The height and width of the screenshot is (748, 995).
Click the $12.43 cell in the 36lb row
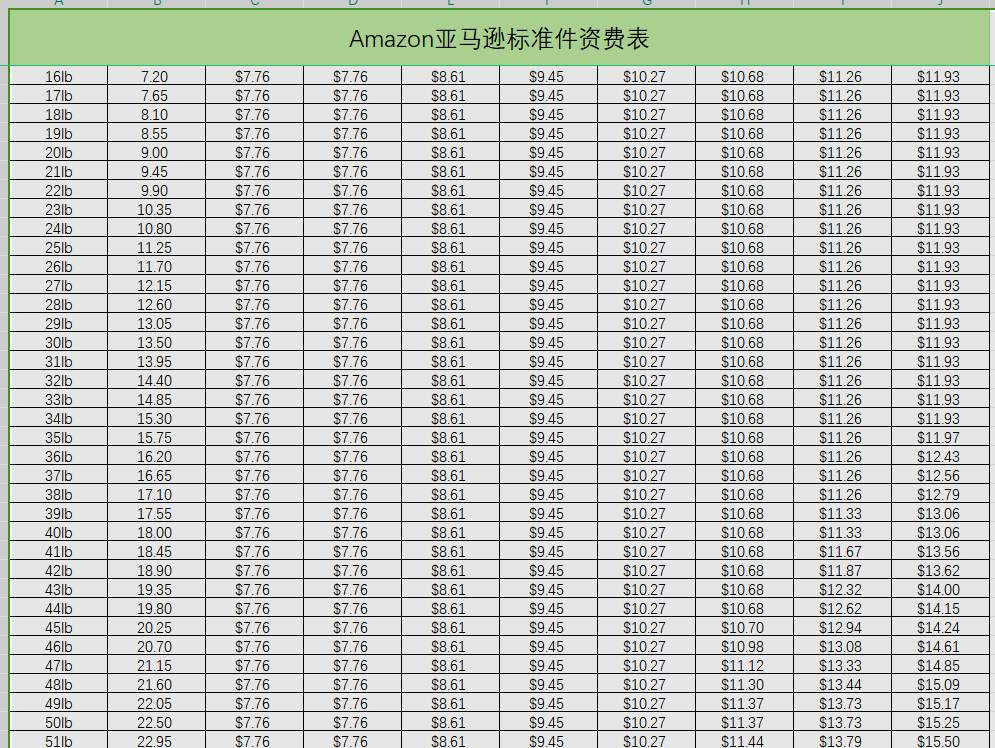click(x=940, y=457)
